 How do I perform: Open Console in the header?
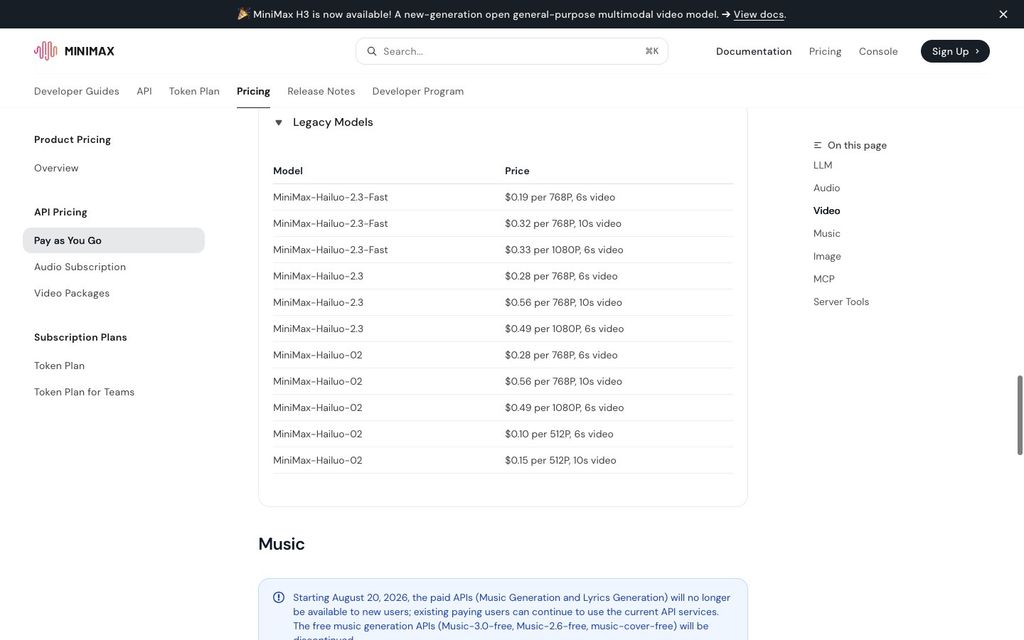pyautogui.click(x=878, y=51)
